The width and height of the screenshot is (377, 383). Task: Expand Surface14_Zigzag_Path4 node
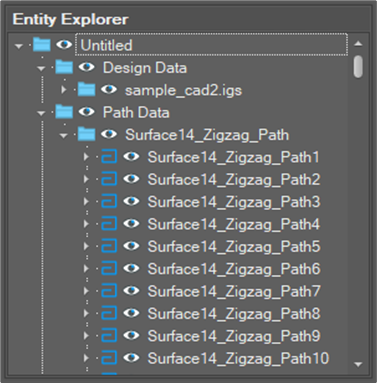86,223
